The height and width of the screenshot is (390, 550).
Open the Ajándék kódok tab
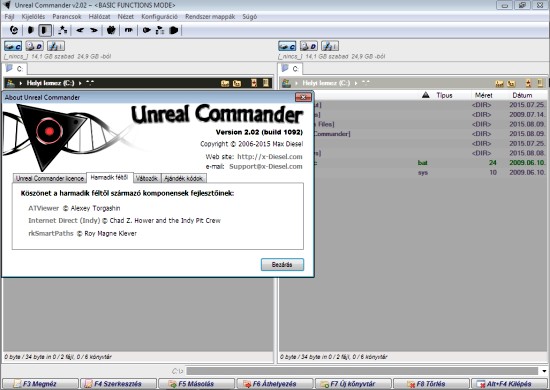(183, 178)
